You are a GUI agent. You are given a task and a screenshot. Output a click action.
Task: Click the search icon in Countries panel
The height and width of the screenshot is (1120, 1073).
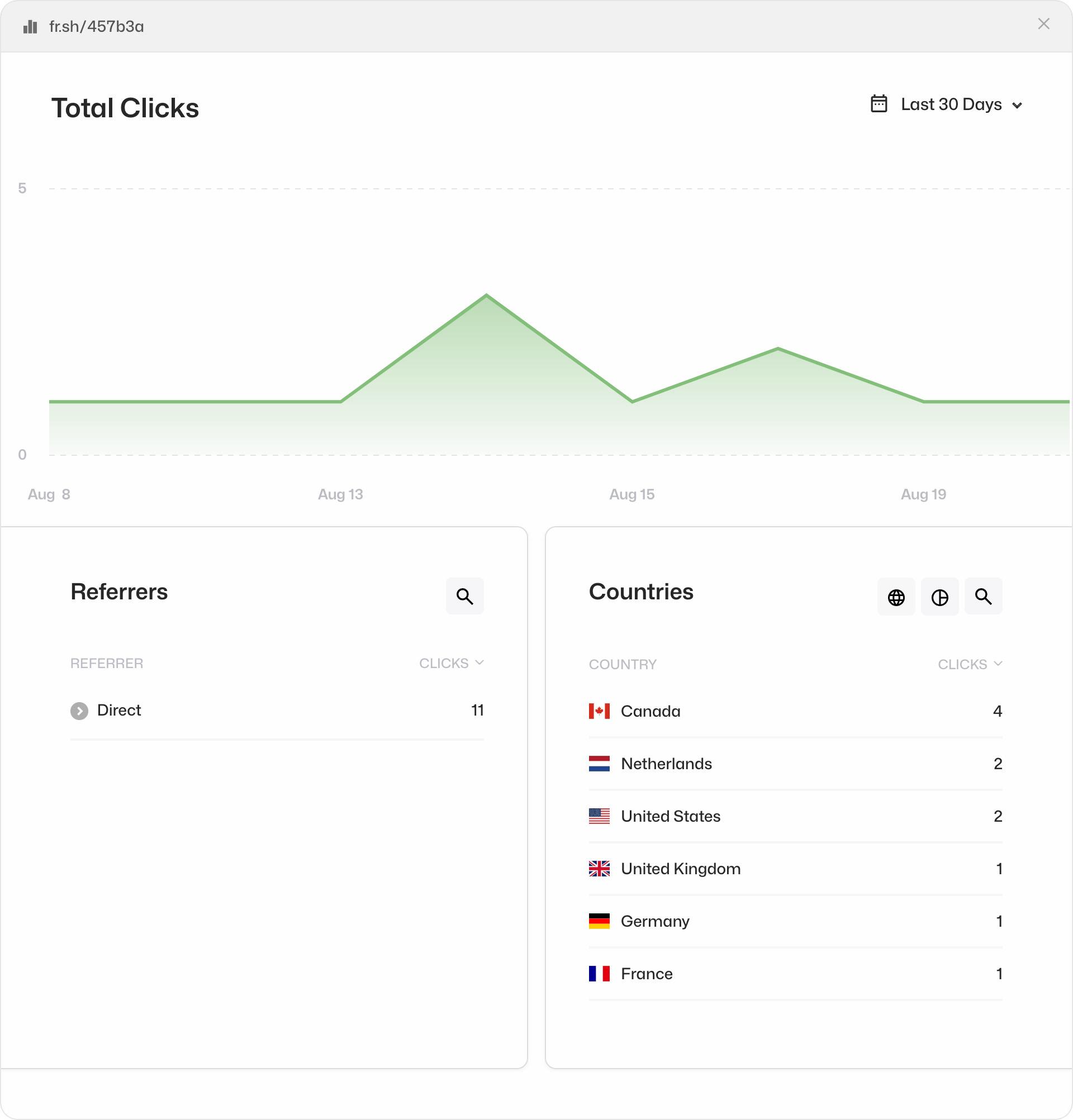coord(984,597)
